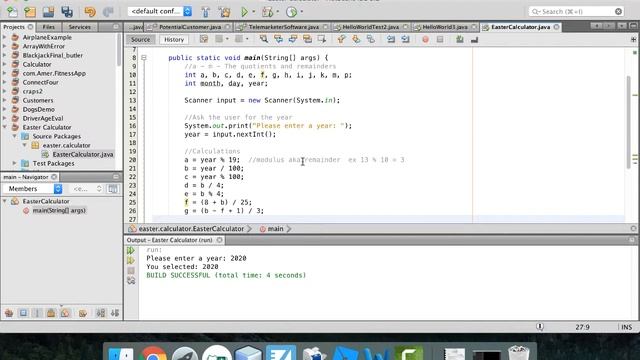The image size is (640, 360).
Task: Click the Shift Line Left icon
Action: [x=391, y=39]
